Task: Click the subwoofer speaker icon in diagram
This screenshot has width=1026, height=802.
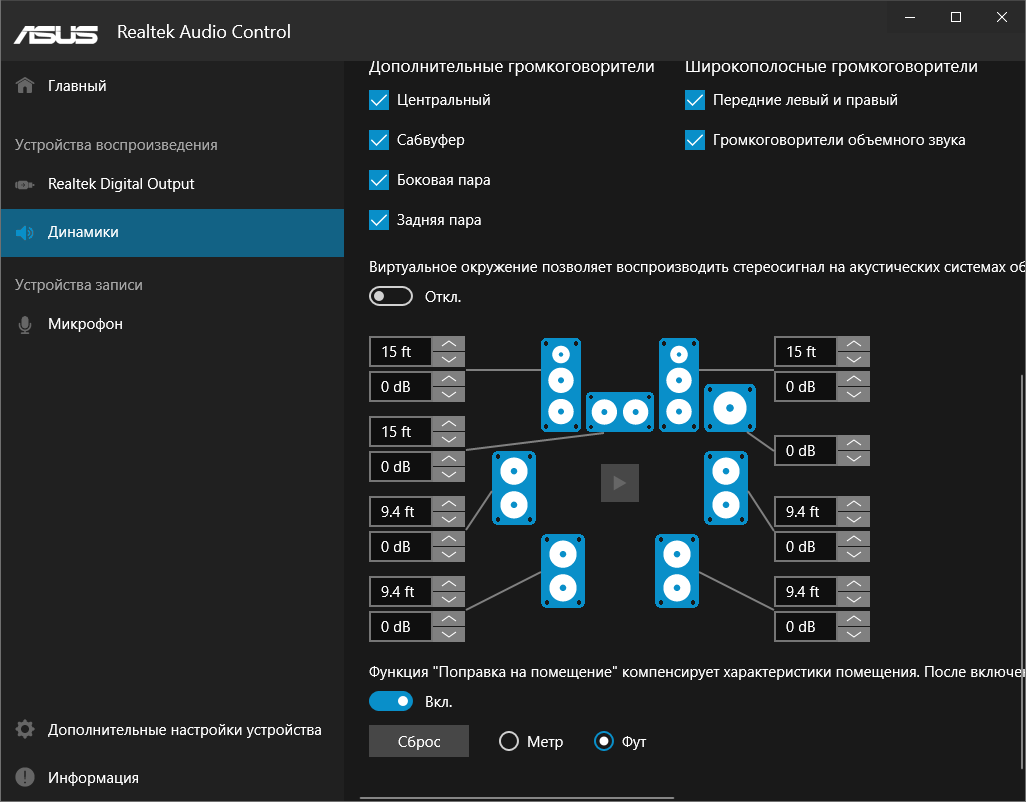Action: coord(730,408)
